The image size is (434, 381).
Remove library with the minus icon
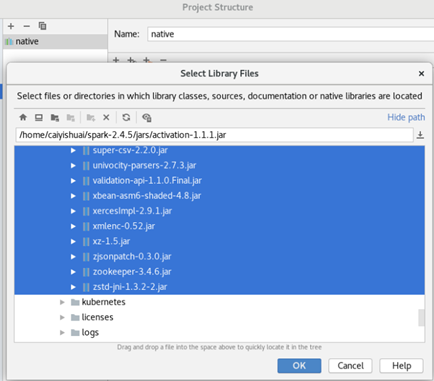[x=27, y=26]
